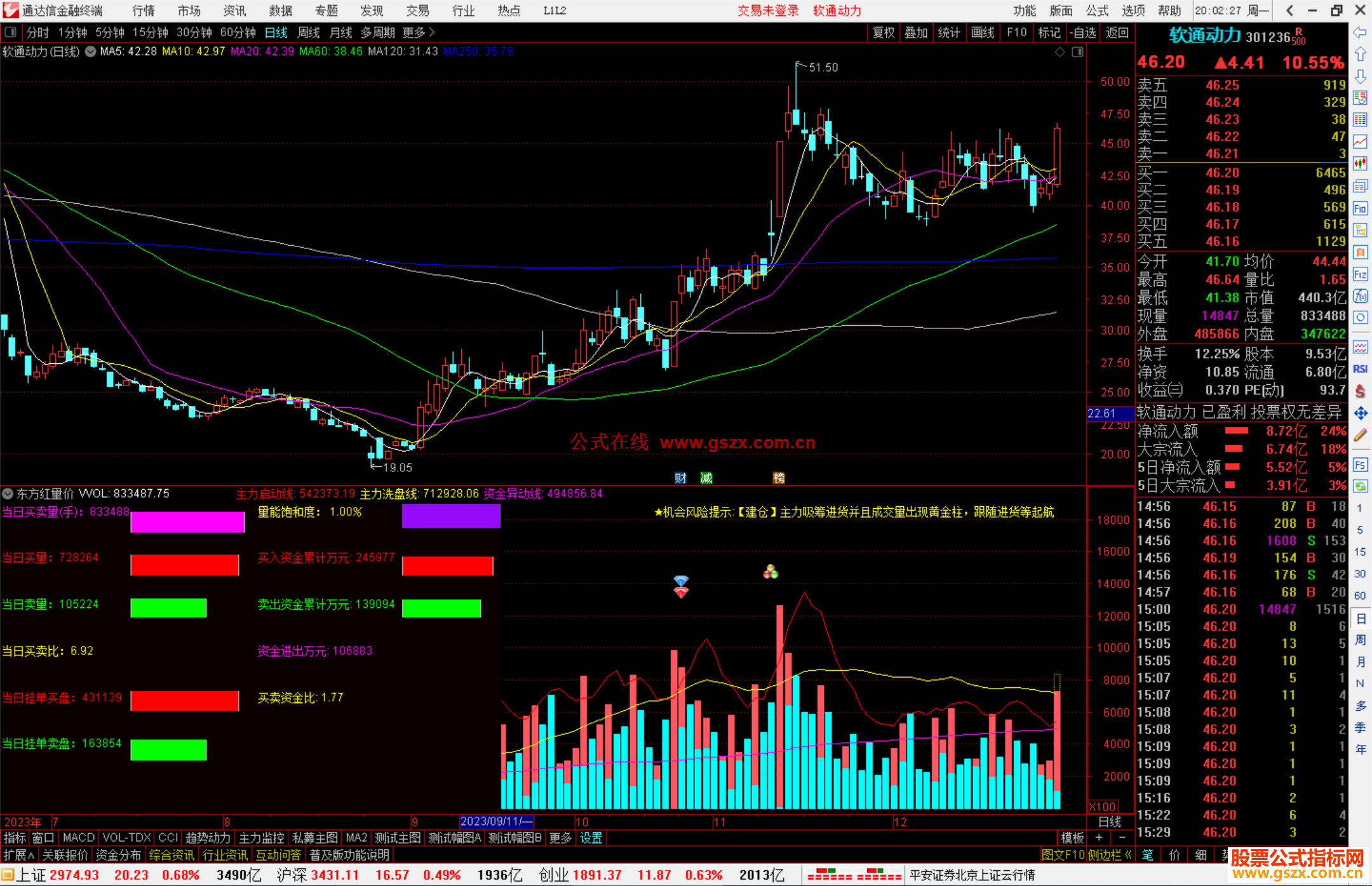Viewport: 1372px width, 886px height.
Task: Click the RSI indicator icon in sidebar
Action: click(x=1360, y=369)
